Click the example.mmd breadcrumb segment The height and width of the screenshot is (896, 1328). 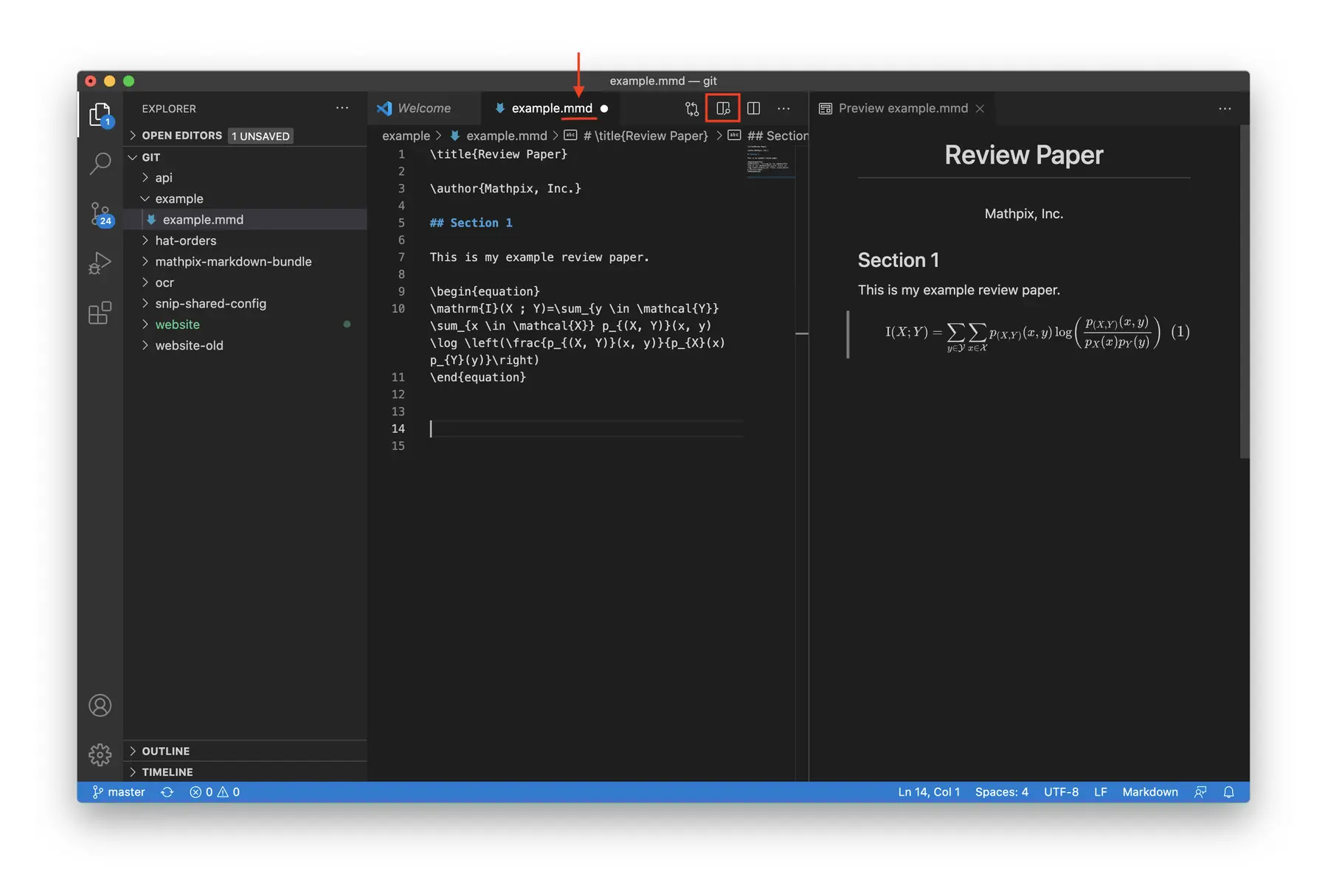499,136
